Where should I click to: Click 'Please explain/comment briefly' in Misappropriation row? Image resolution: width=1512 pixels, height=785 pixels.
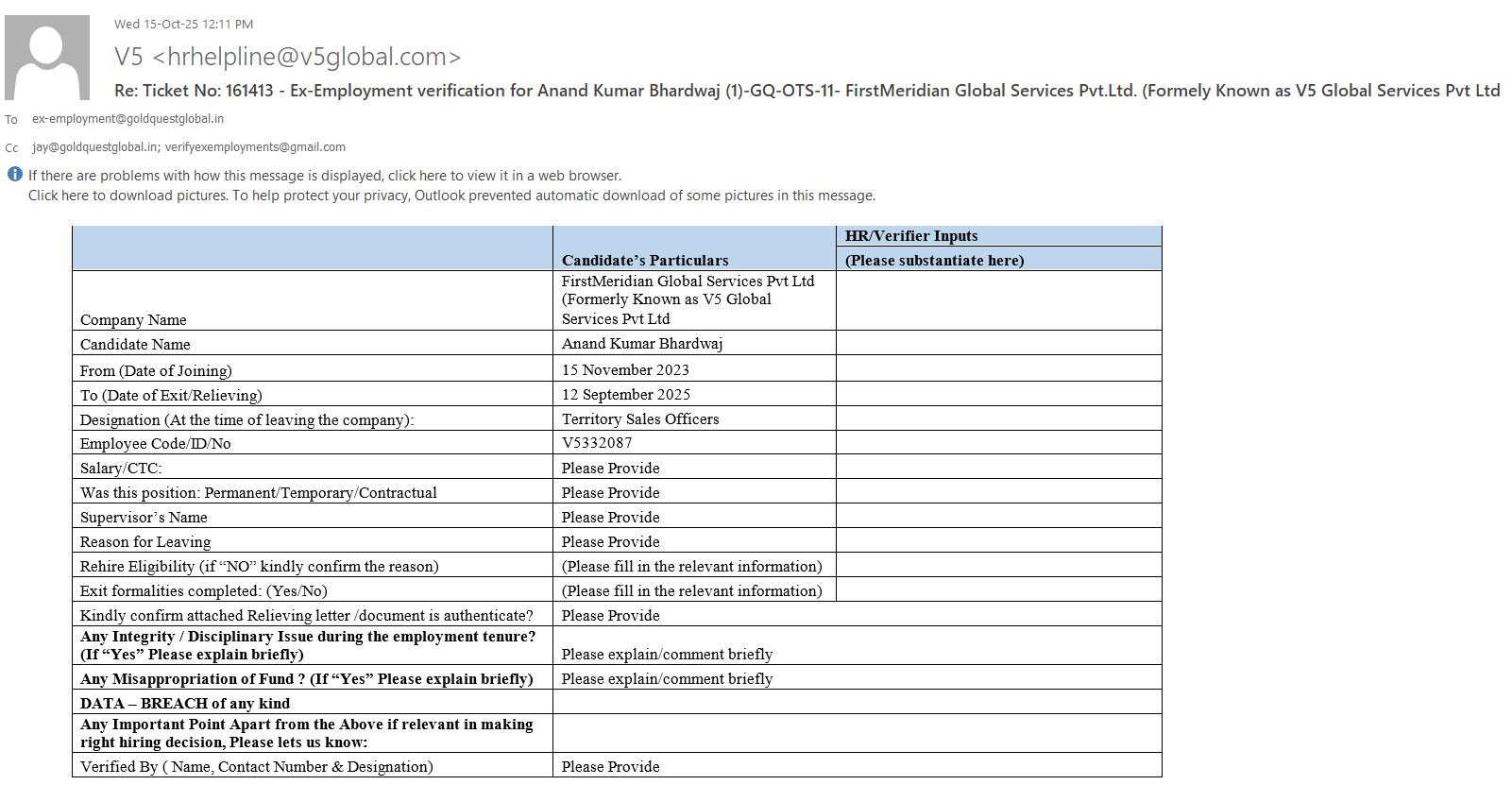click(668, 679)
